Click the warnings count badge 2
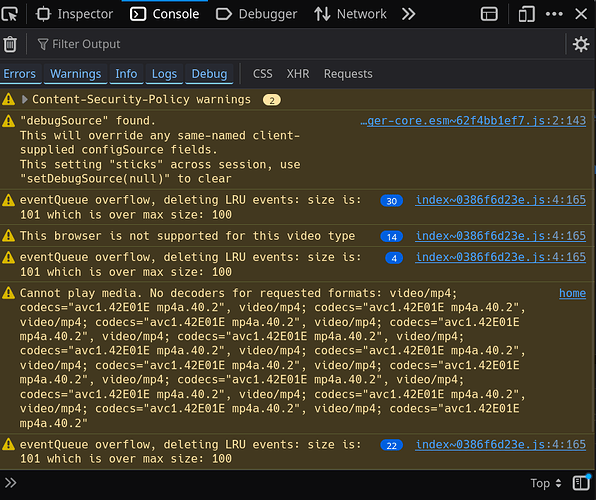Image resolution: width=596 pixels, height=500 pixels. click(x=272, y=100)
